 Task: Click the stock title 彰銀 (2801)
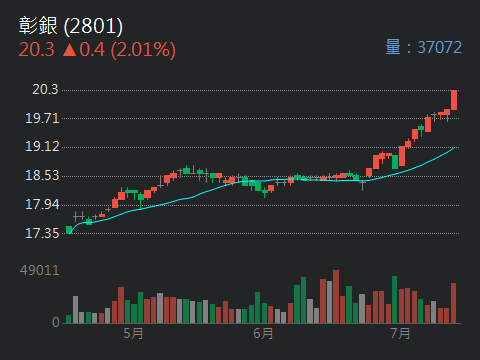pos(71,26)
